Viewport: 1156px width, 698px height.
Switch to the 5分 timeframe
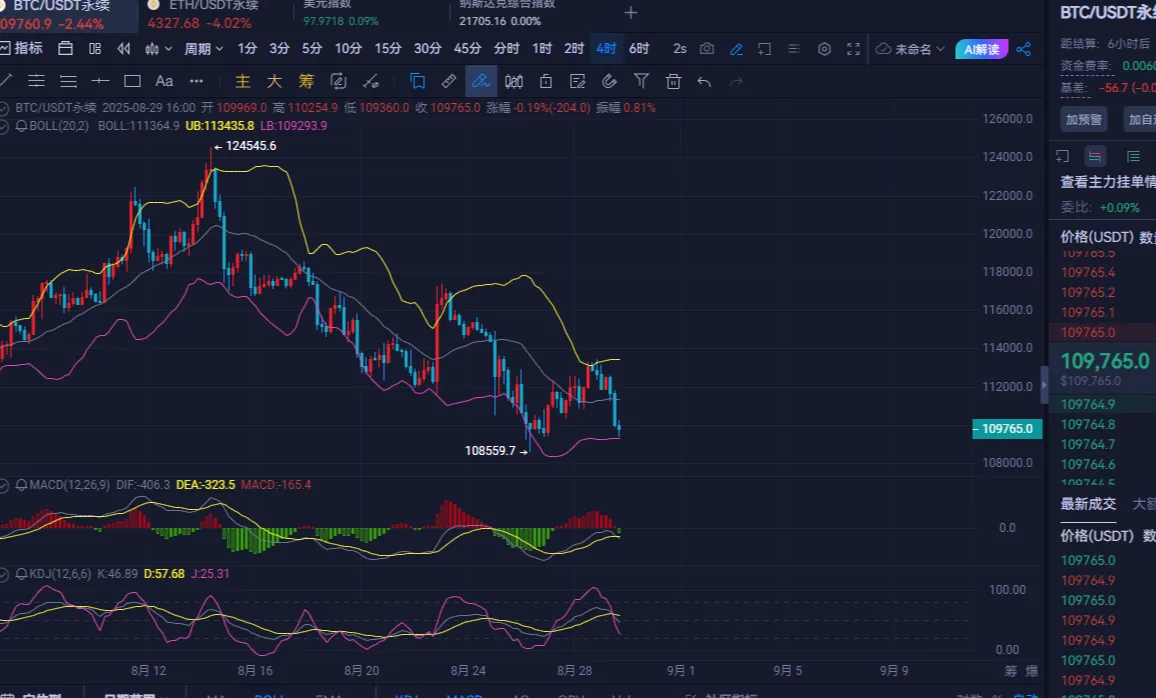(312, 49)
